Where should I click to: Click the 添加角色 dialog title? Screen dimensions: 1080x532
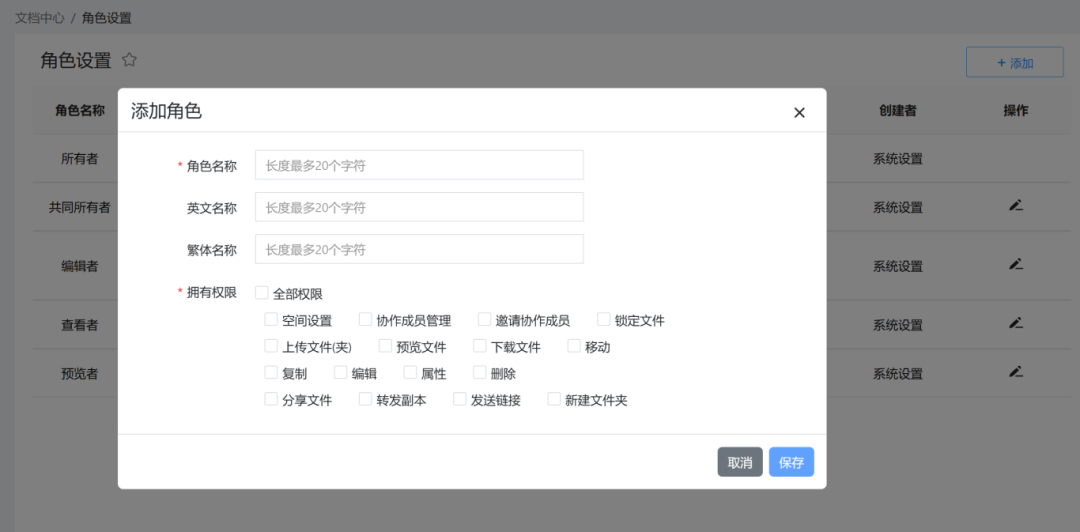[x=166, y=111]
